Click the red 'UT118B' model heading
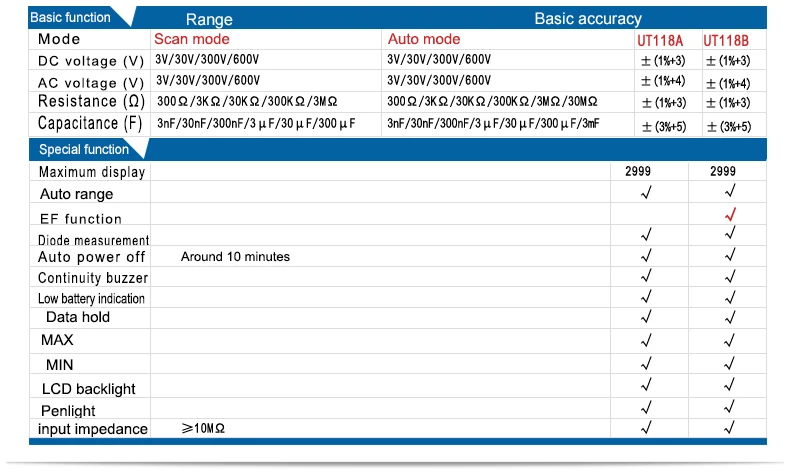Image resolution: width=790 pixels, height=472 pixels. coord(726,40)
